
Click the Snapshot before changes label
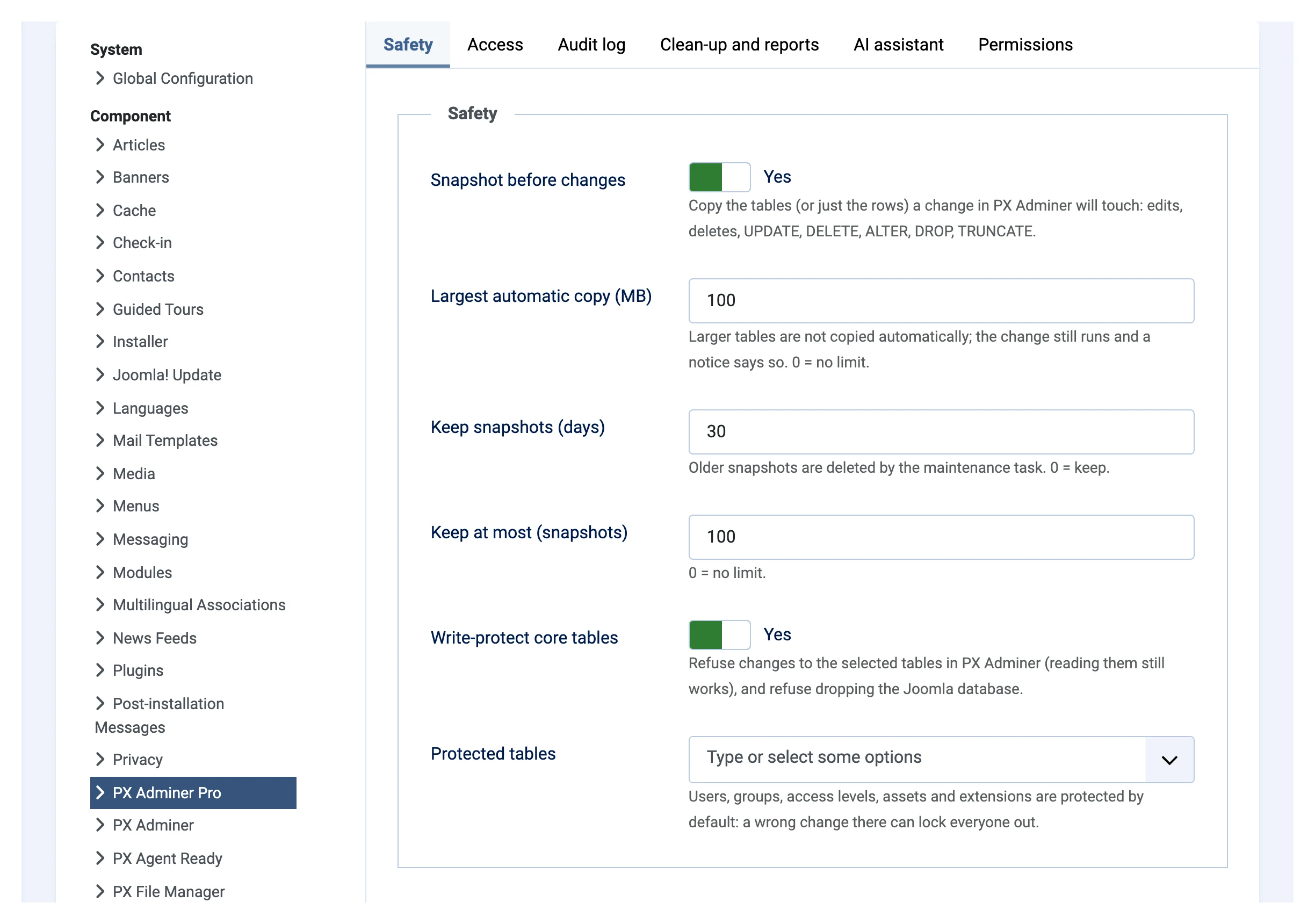pyautogui.click(x=528, y=180)
